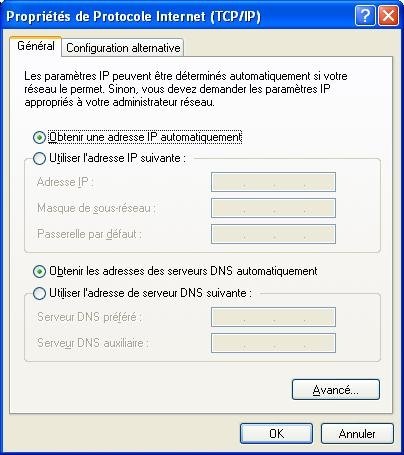Click the question mark help icon

365,16
